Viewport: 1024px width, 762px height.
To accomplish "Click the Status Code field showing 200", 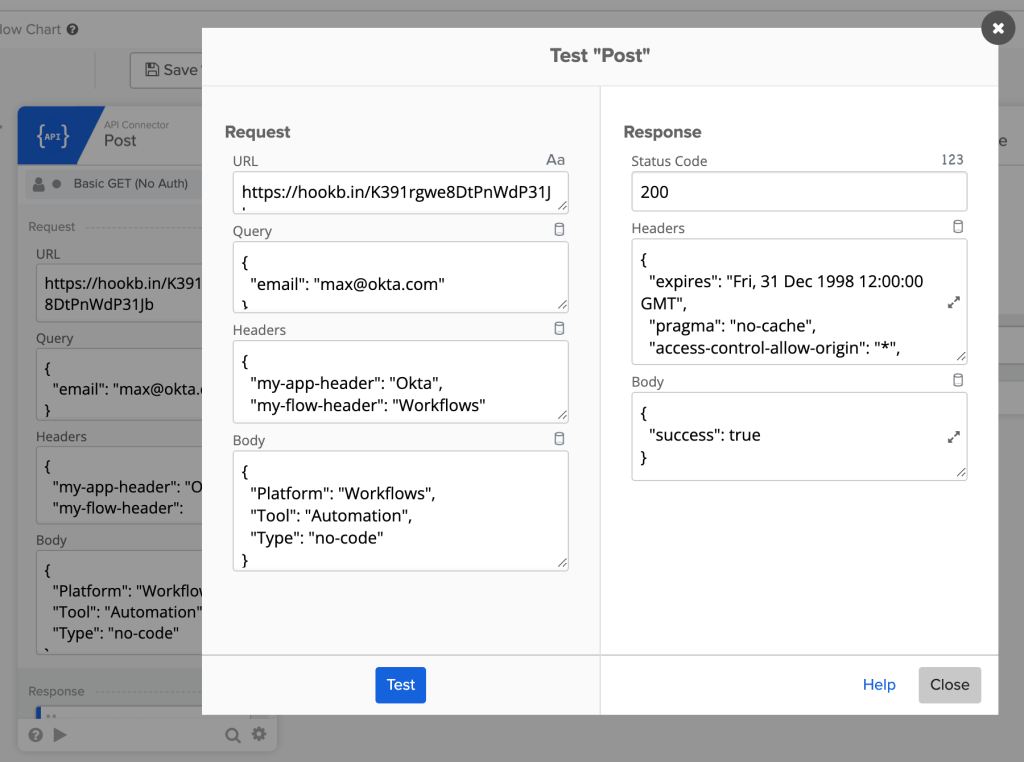I will pyautogui.click(x=799, y=192).
